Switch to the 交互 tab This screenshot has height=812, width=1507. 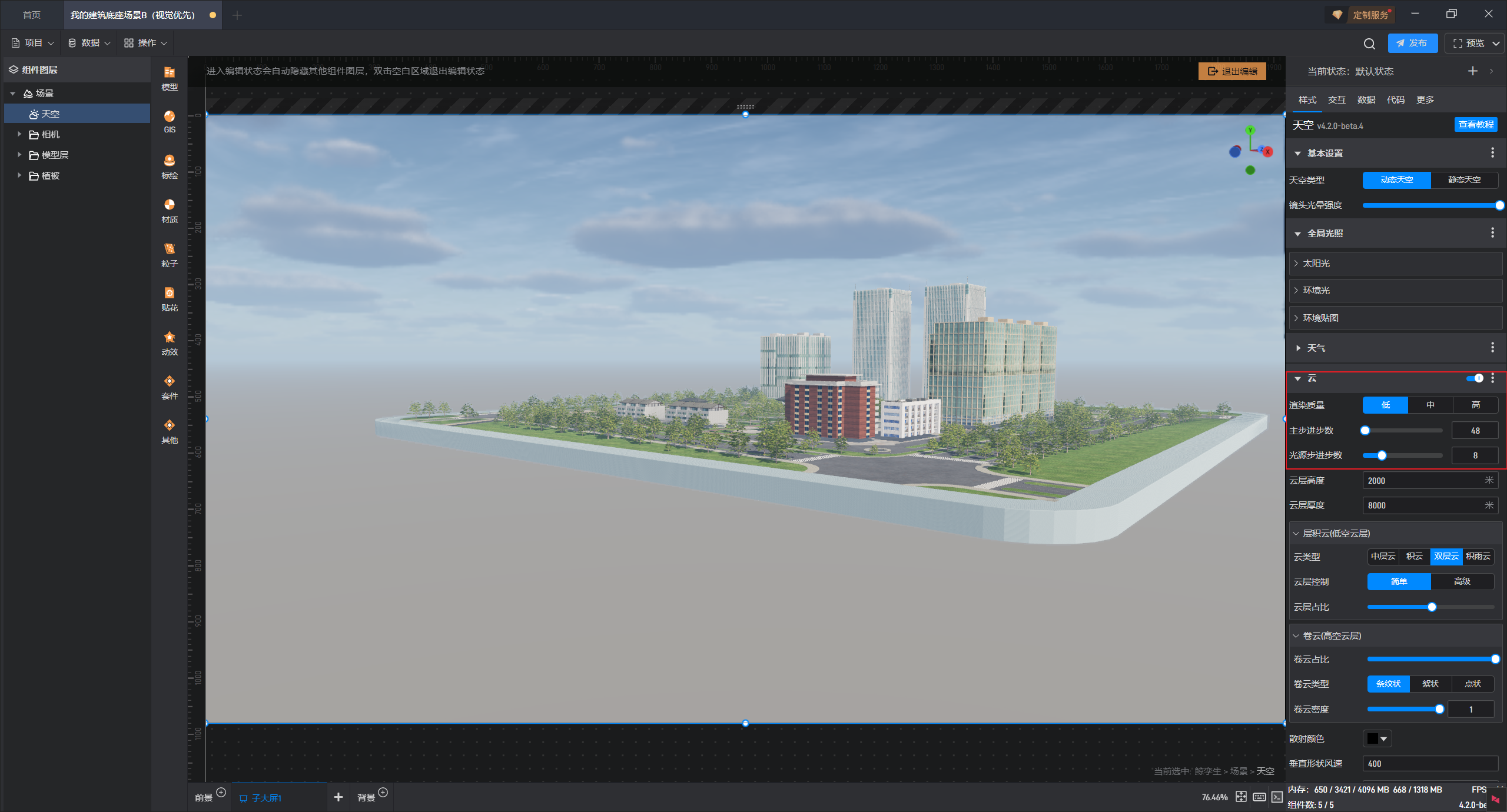point(1336,99)
